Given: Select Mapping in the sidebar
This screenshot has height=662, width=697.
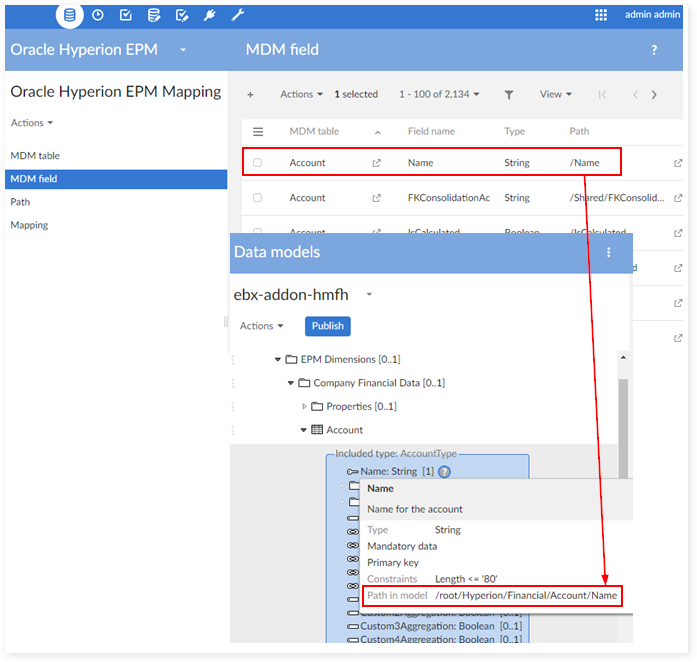Looking at the screenshot, I should click(x=29, y=225).
